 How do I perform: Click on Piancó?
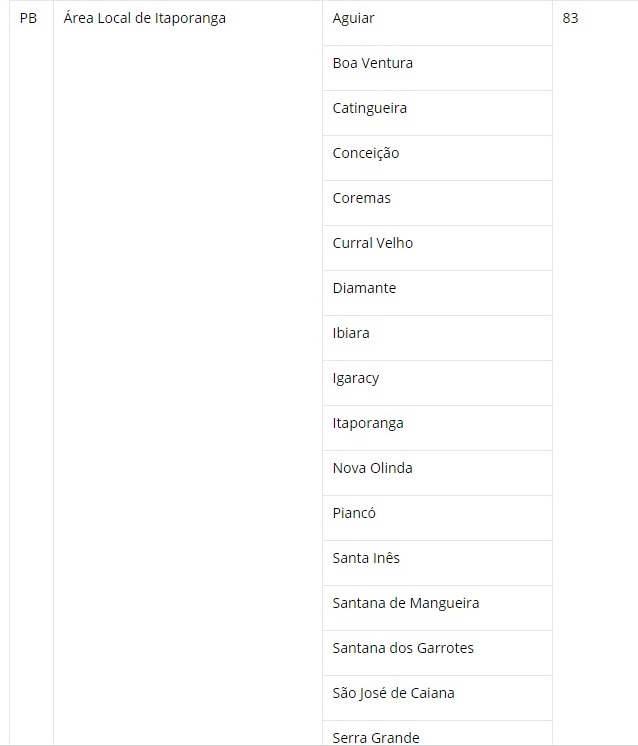coord(354,513)
